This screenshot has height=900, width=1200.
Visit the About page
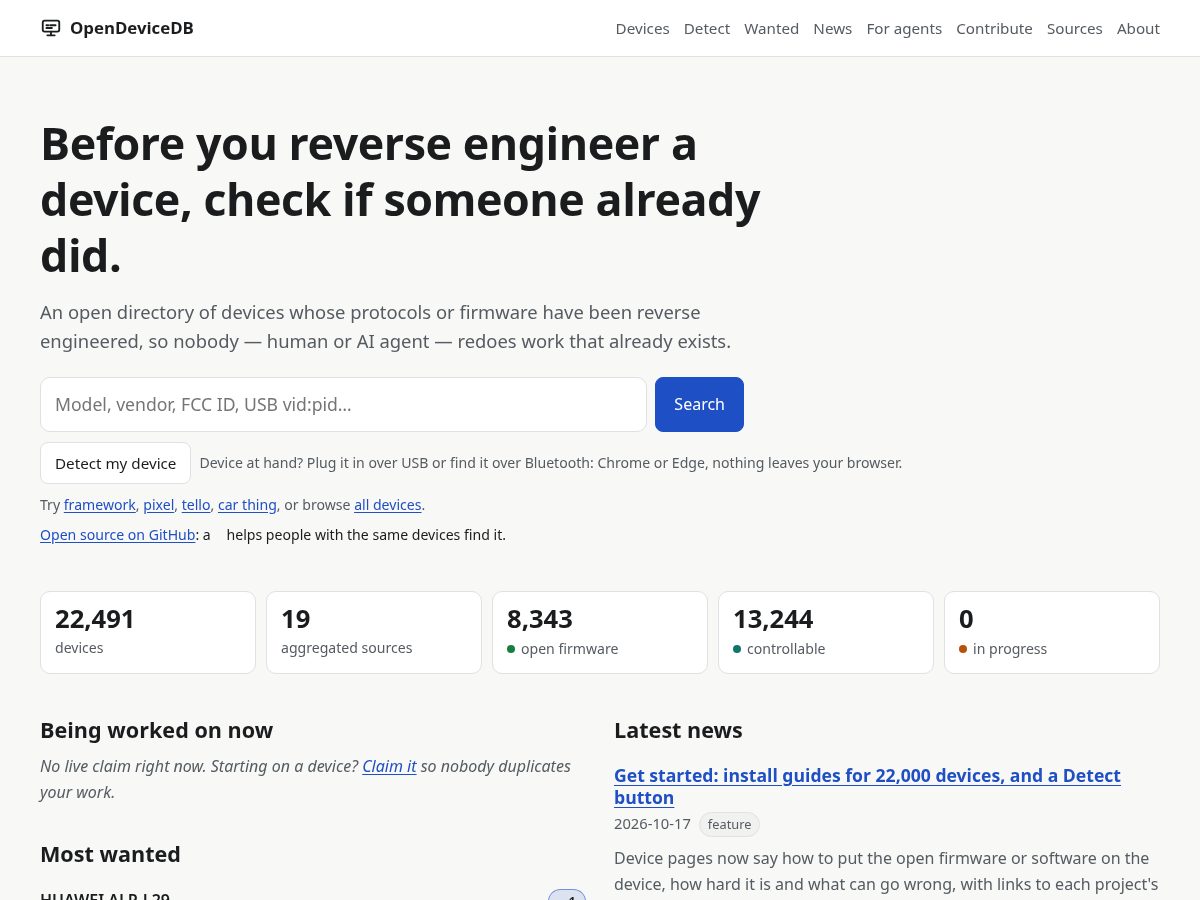[x=1138, y=28]
